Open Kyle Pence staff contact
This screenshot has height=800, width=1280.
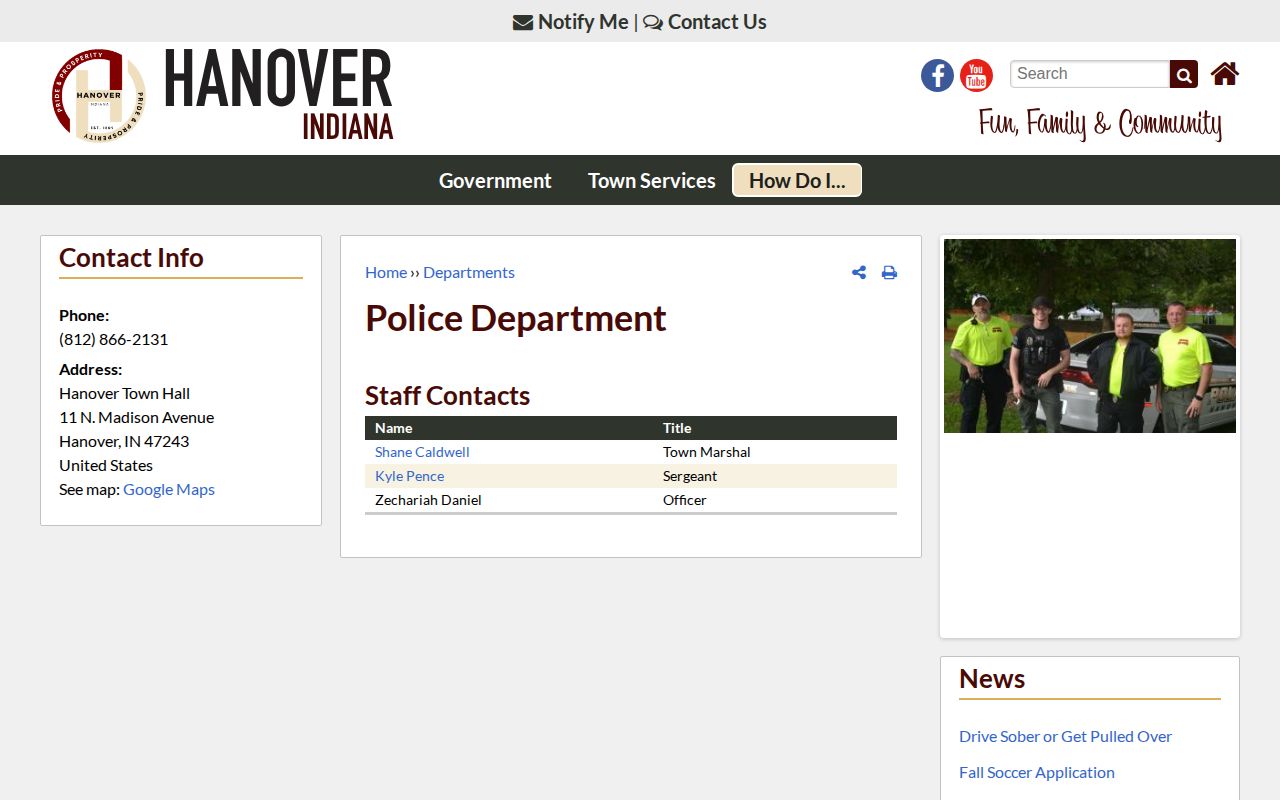410,476
